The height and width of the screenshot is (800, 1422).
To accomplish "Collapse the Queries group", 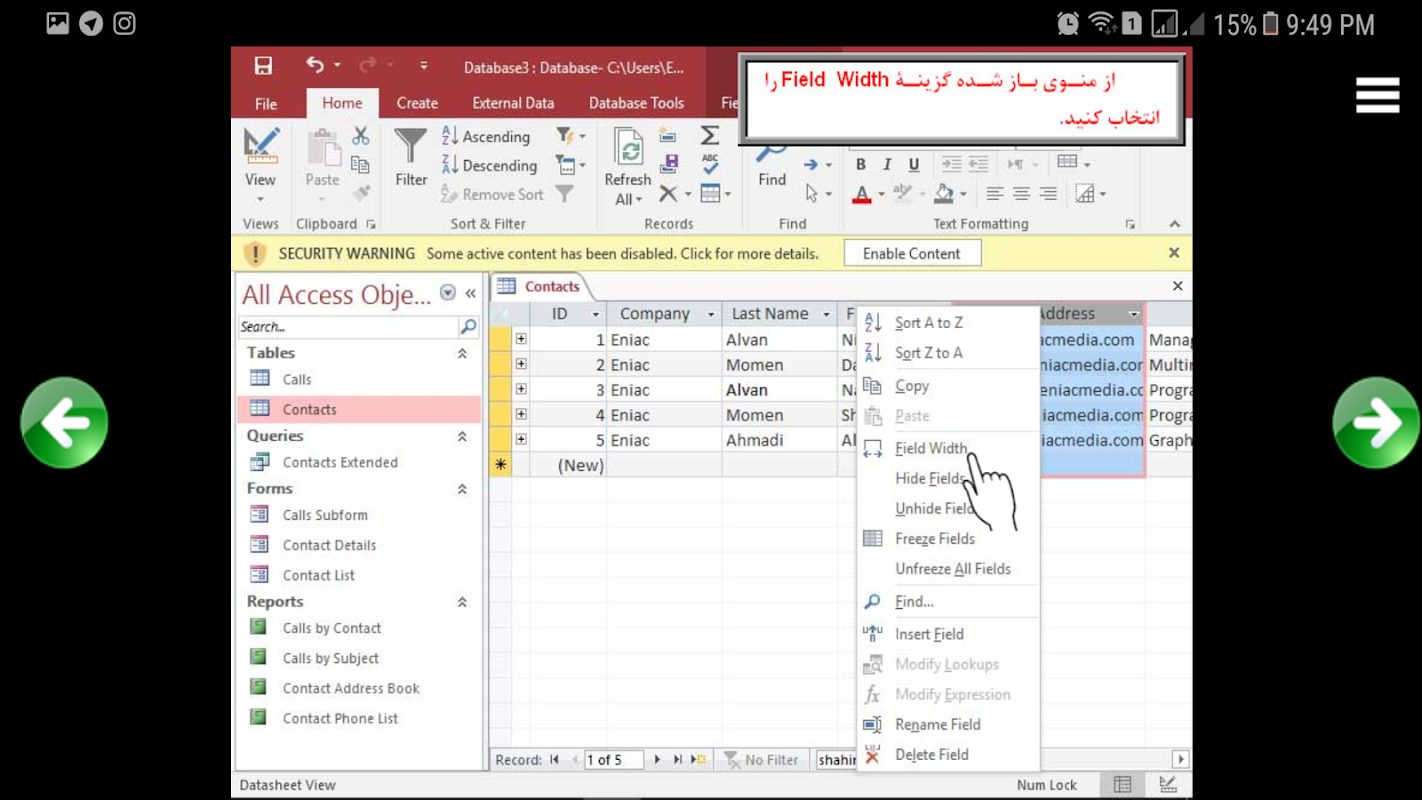I will pos(462,436).
